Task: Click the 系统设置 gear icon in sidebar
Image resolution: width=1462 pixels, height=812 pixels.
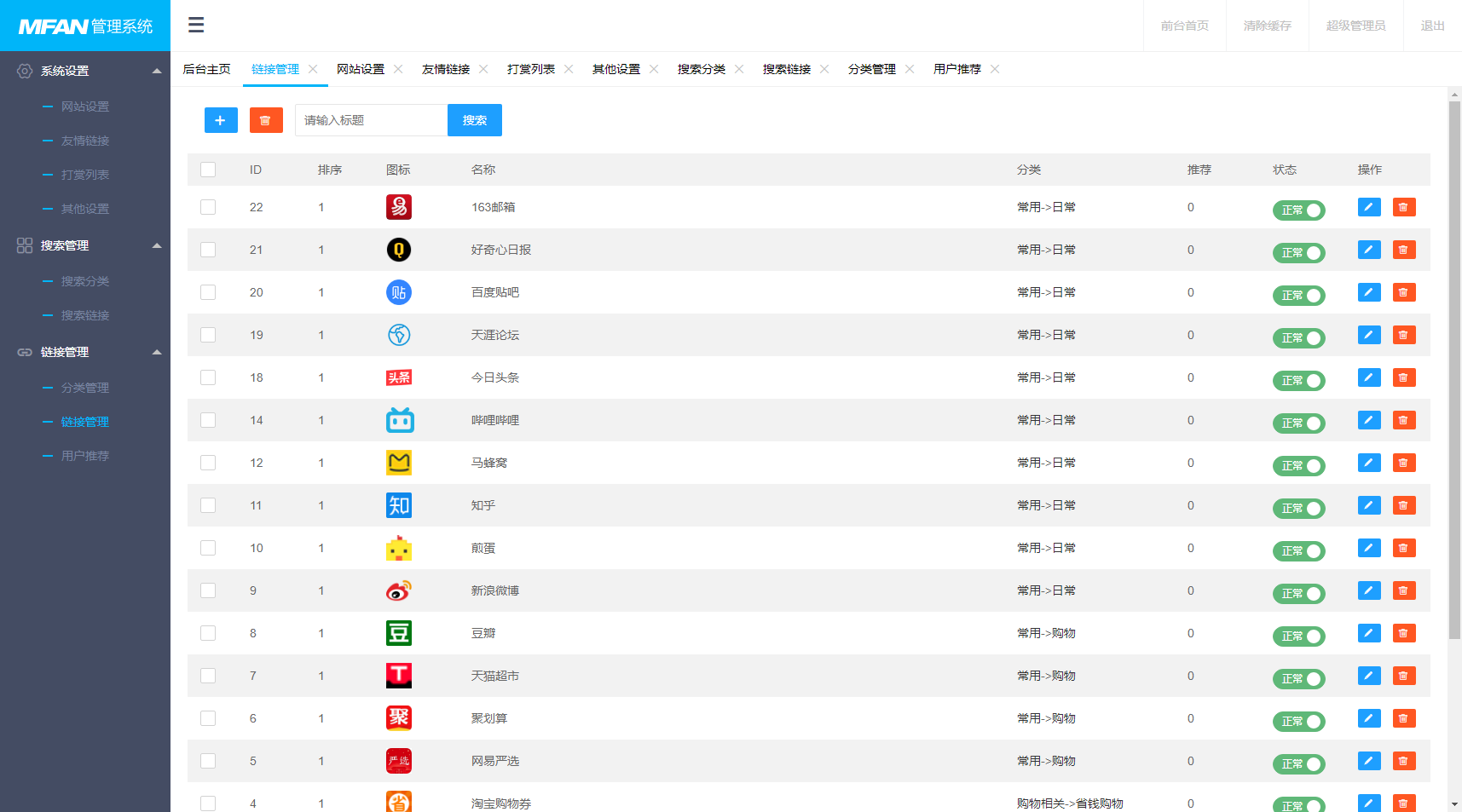Action: click(24, 71)
